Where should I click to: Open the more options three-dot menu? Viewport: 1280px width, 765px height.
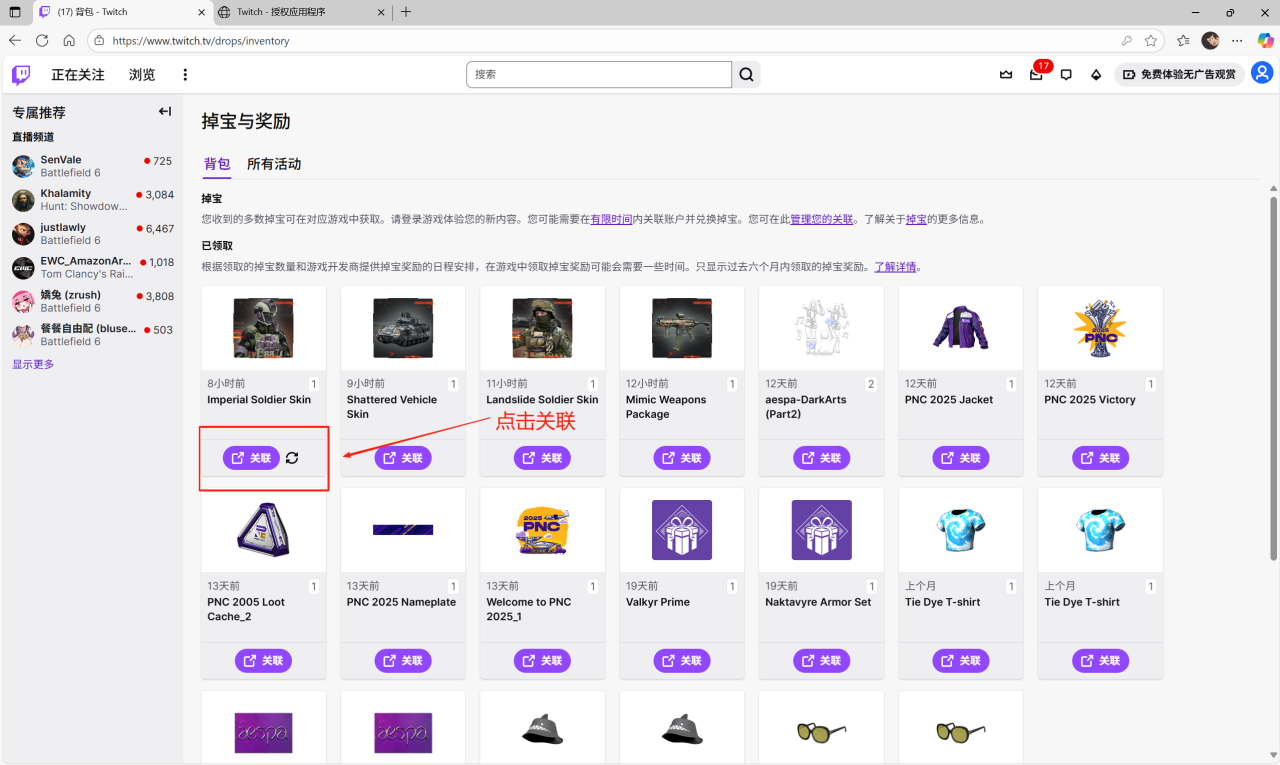[x=185, y=75]
